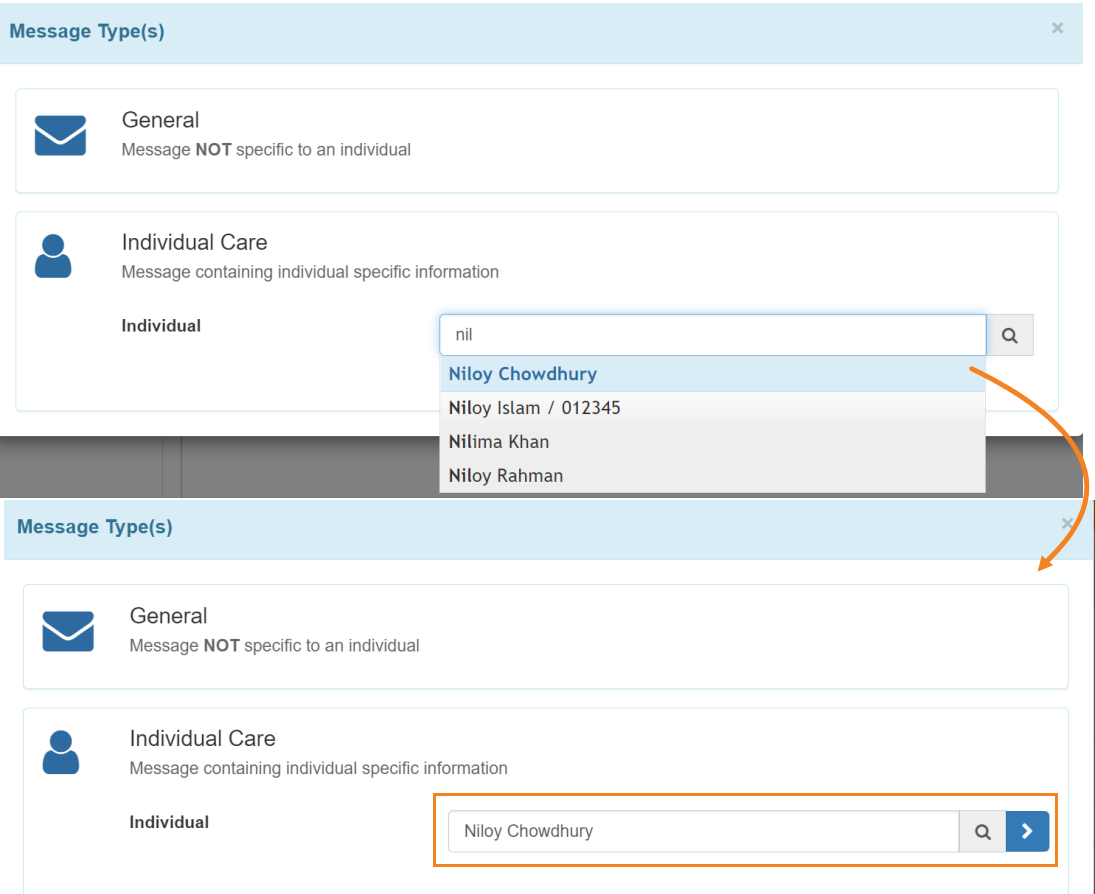Choose Niloy Islam / 012345 from suggestions

click(534, 408)
